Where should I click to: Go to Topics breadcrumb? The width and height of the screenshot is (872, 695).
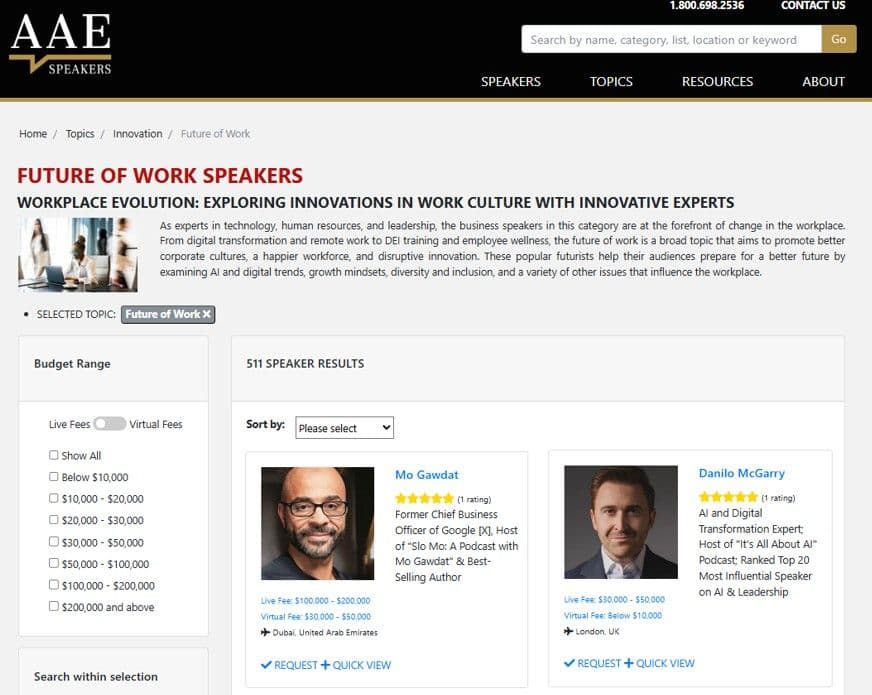tap(80, 134)
